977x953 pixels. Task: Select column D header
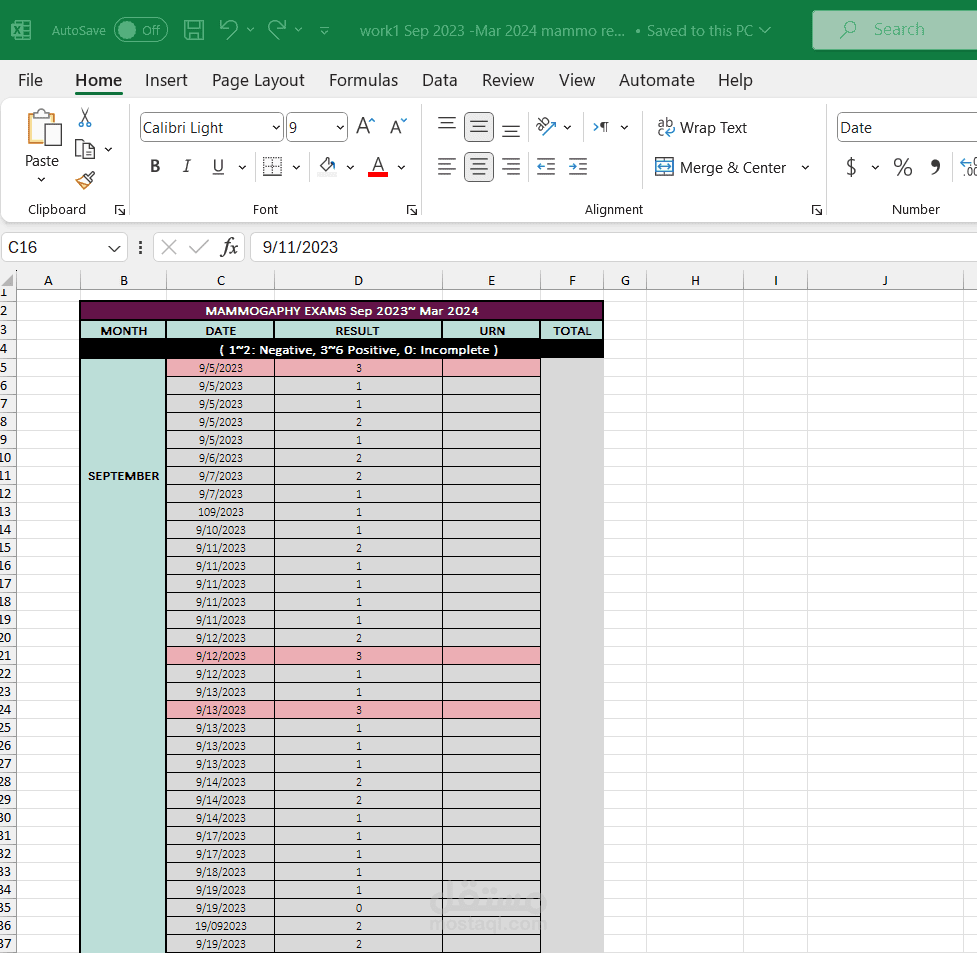point(358,280)
